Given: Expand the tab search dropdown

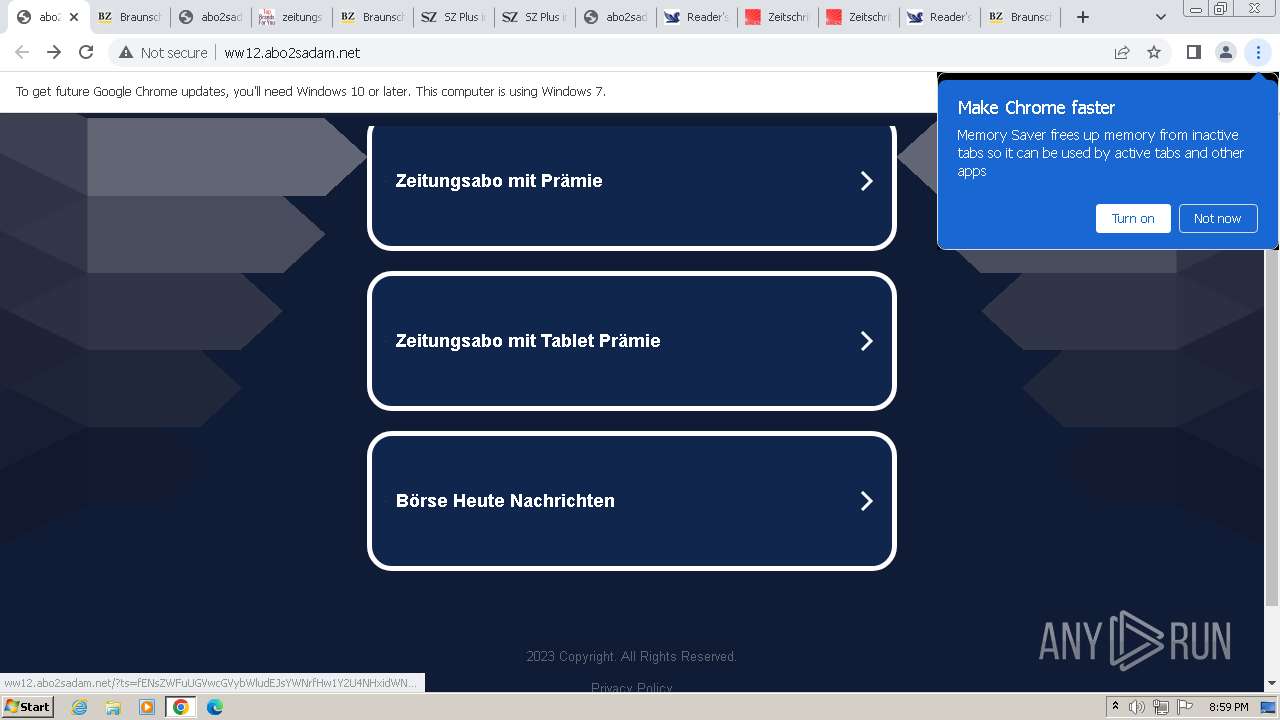Looking at the screenshot, I should point(1160,17).
